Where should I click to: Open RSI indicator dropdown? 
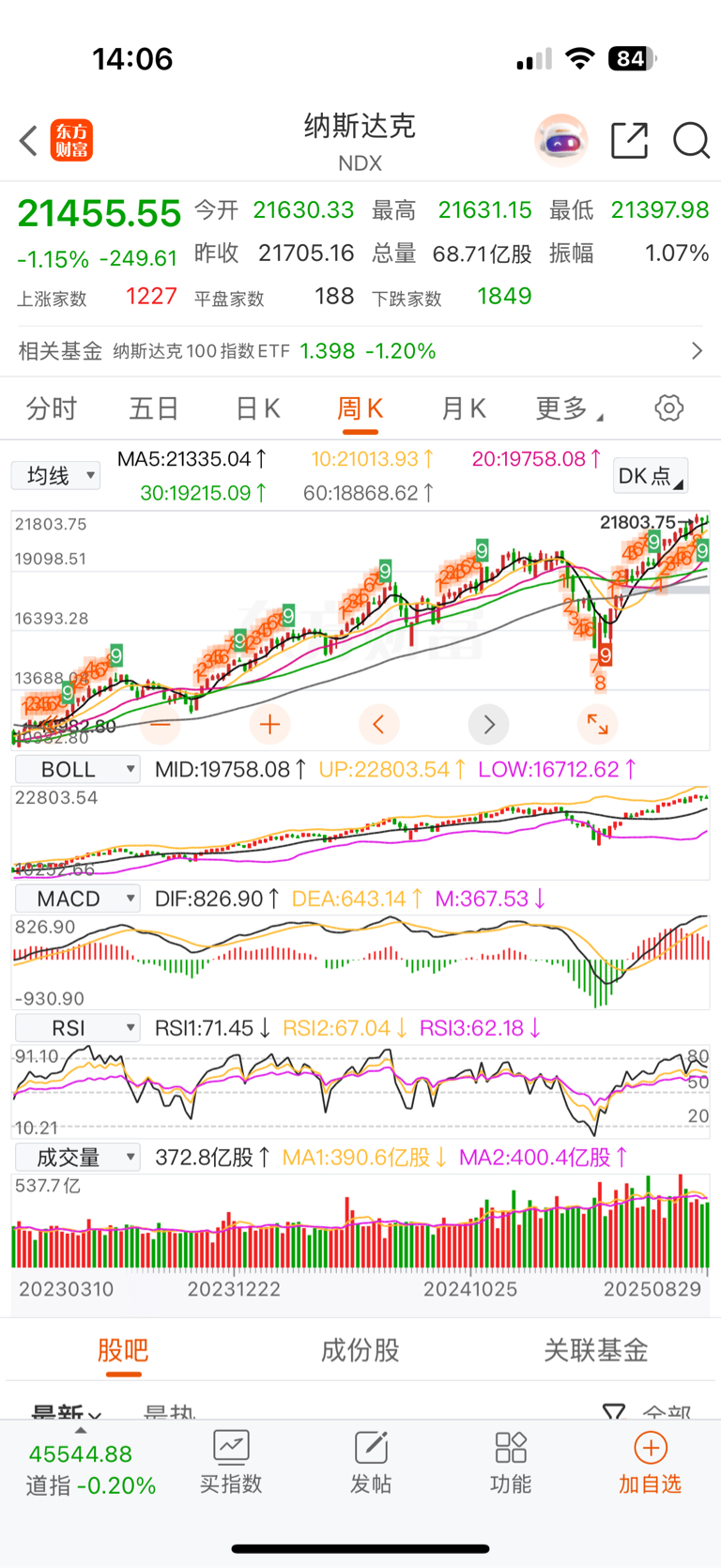77,1028
